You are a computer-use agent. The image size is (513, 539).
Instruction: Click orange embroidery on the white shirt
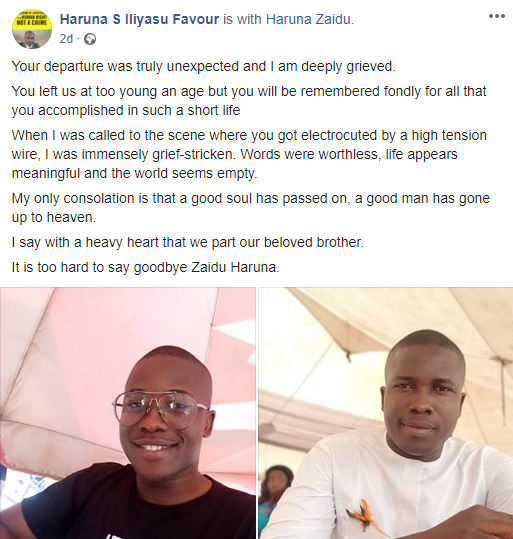coord(363,514)
